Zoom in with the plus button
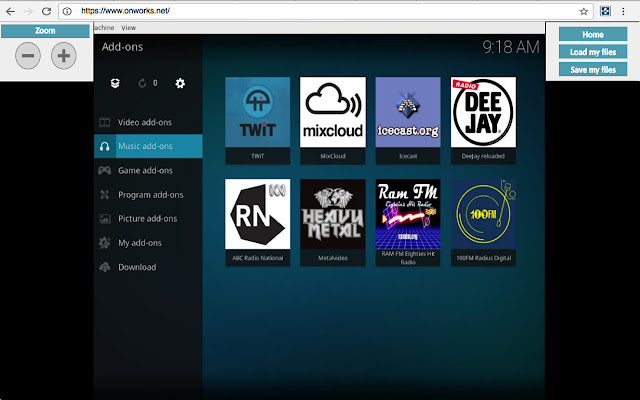Screen dimensions: 640x400 [x=63, y=56]
